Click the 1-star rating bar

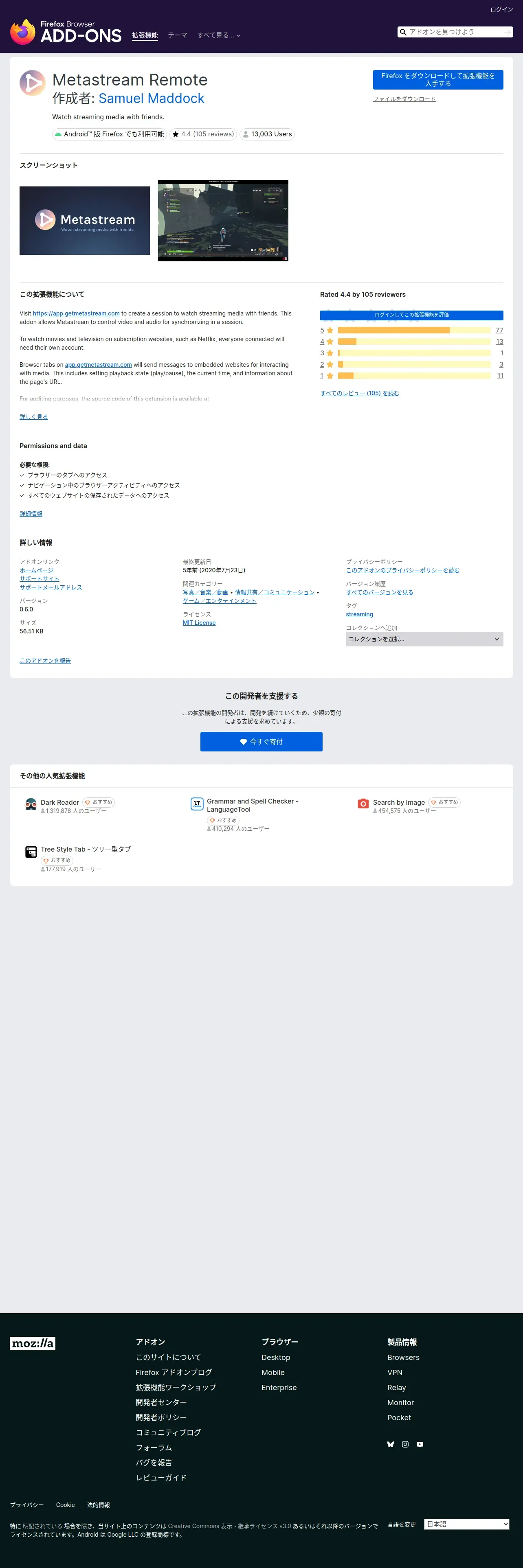click(x=414, y=376)
